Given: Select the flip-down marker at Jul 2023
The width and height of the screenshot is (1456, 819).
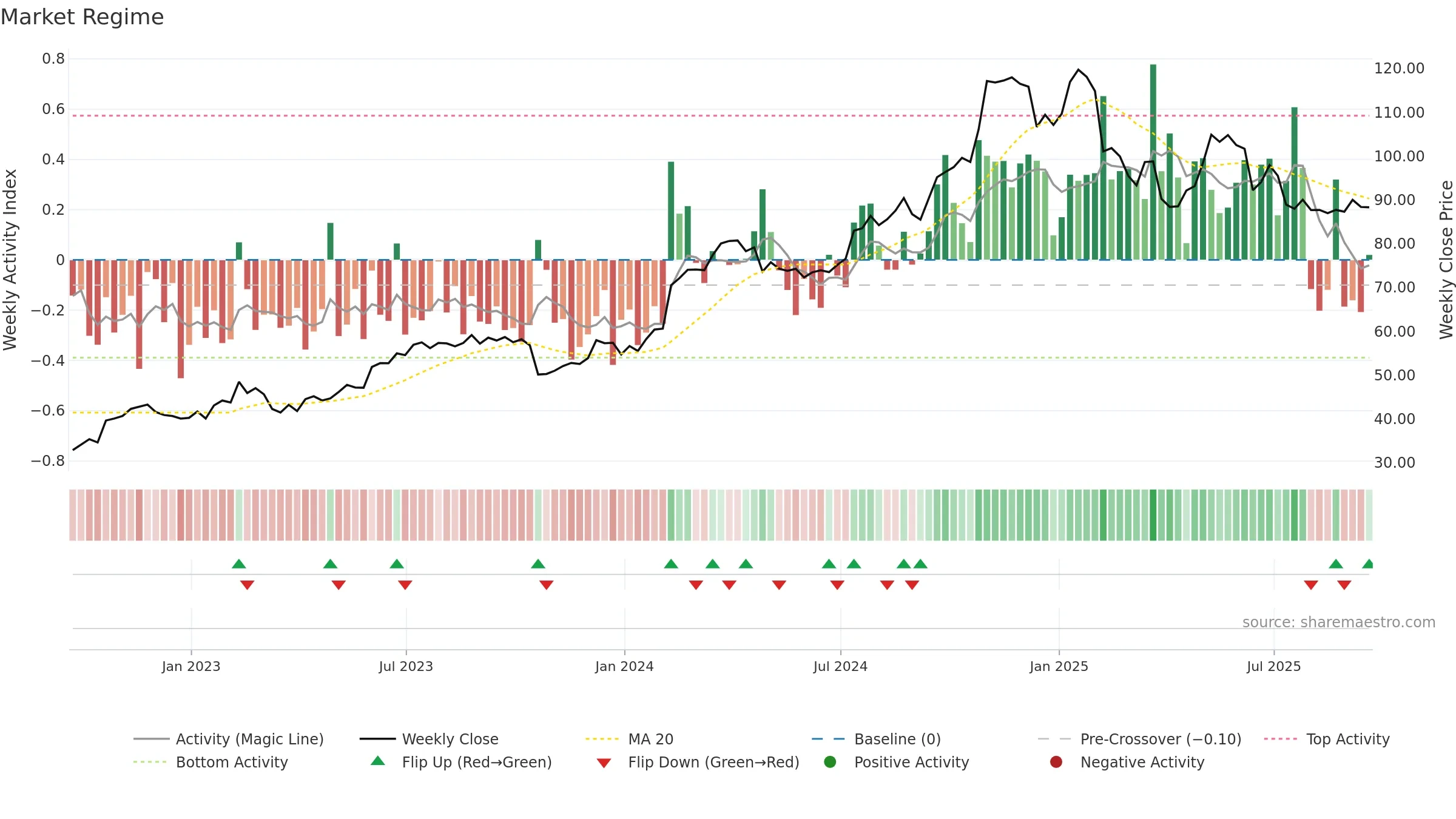Looking at the screenshot, I should coord(405,585).
